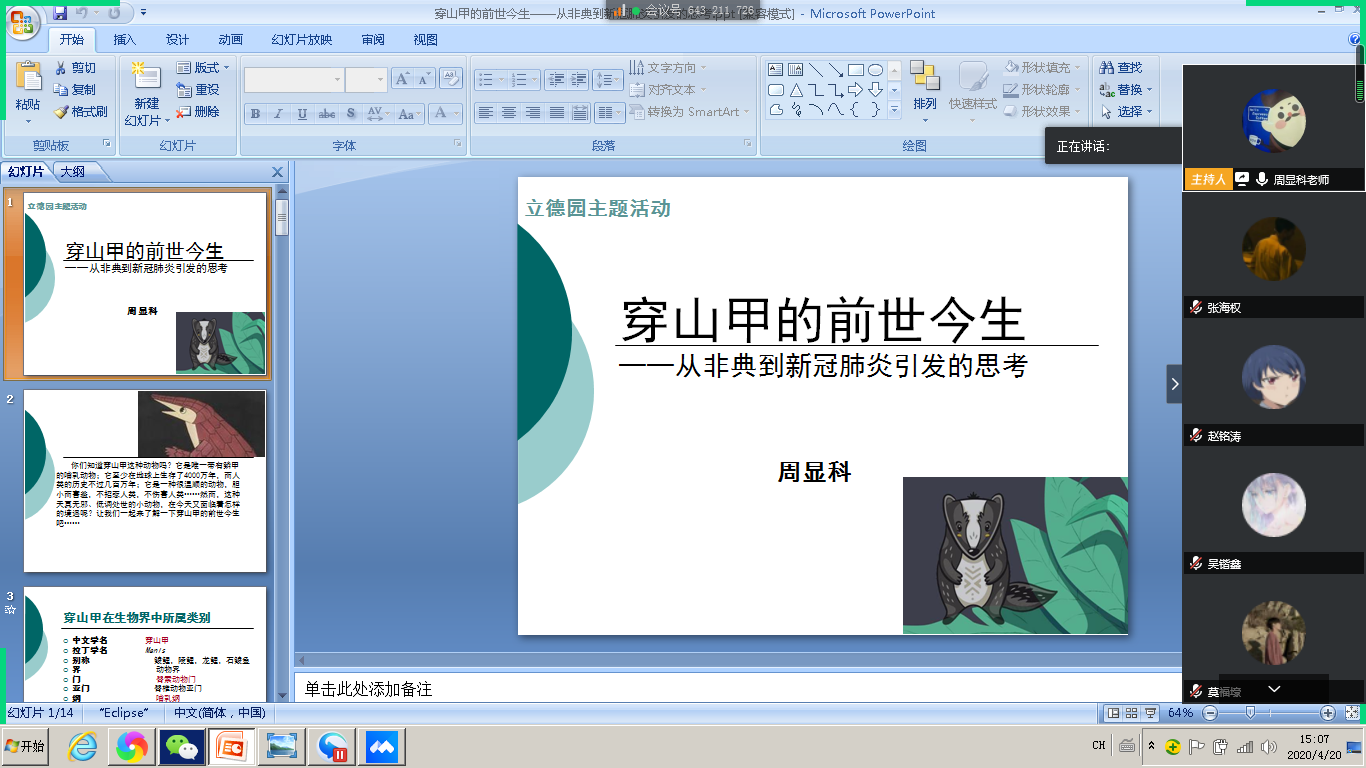Switch to the Outline (大纲) pane tab
This screenshot has width=1366, height=768.
pos(72,171)
